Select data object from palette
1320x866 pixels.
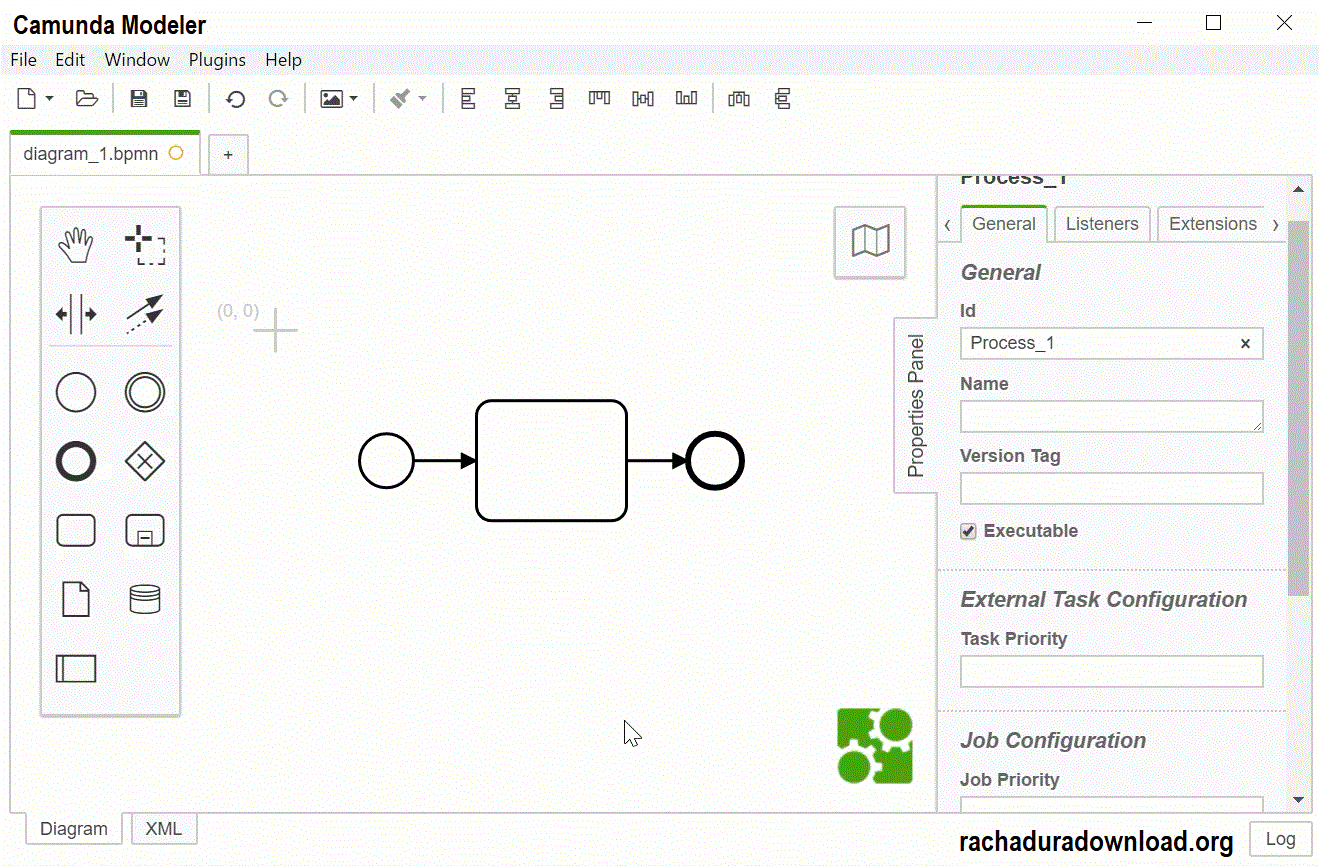(76, 600)
